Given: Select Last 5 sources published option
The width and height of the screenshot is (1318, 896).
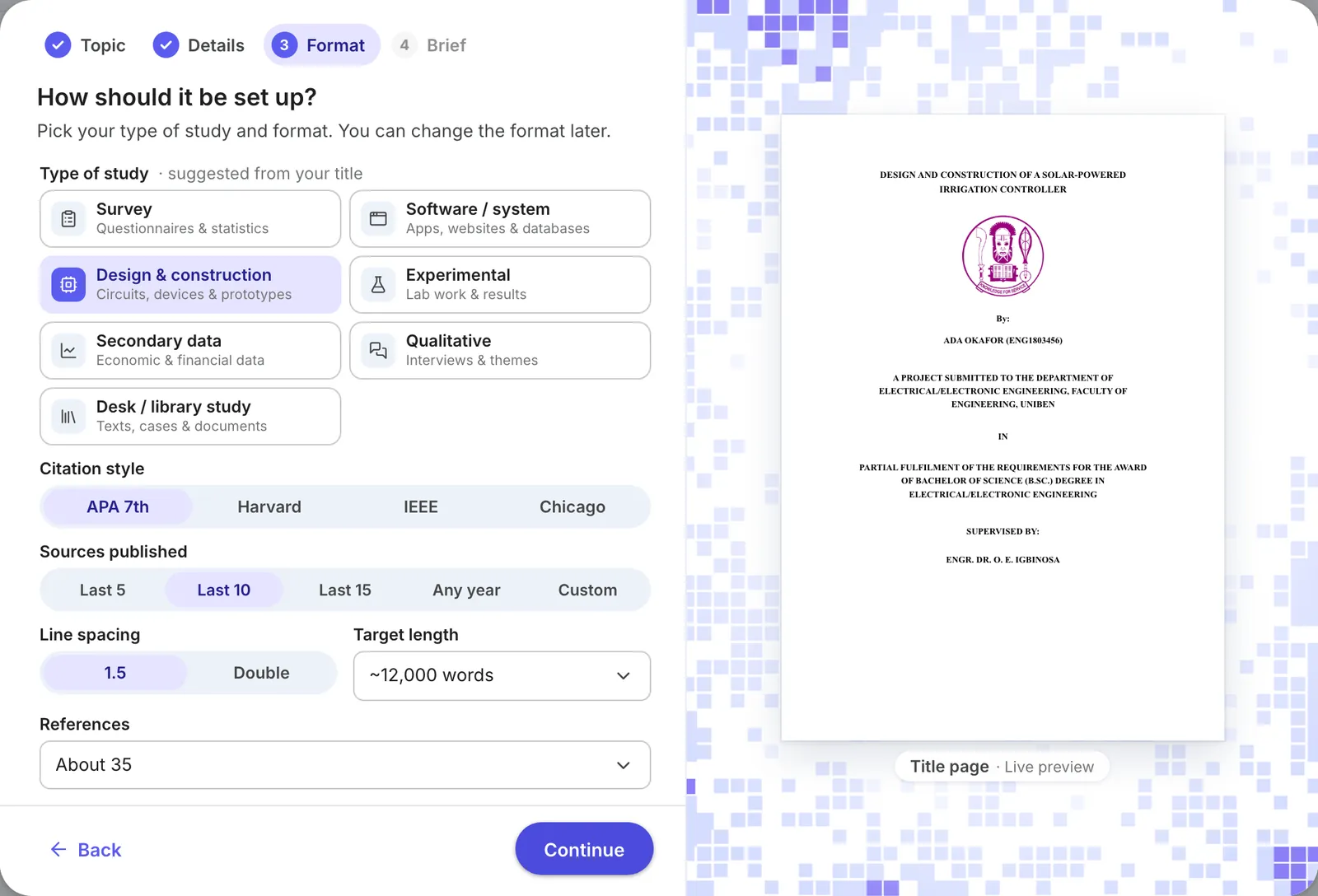Looking at the screenshot, I should (x=103, y=590).
